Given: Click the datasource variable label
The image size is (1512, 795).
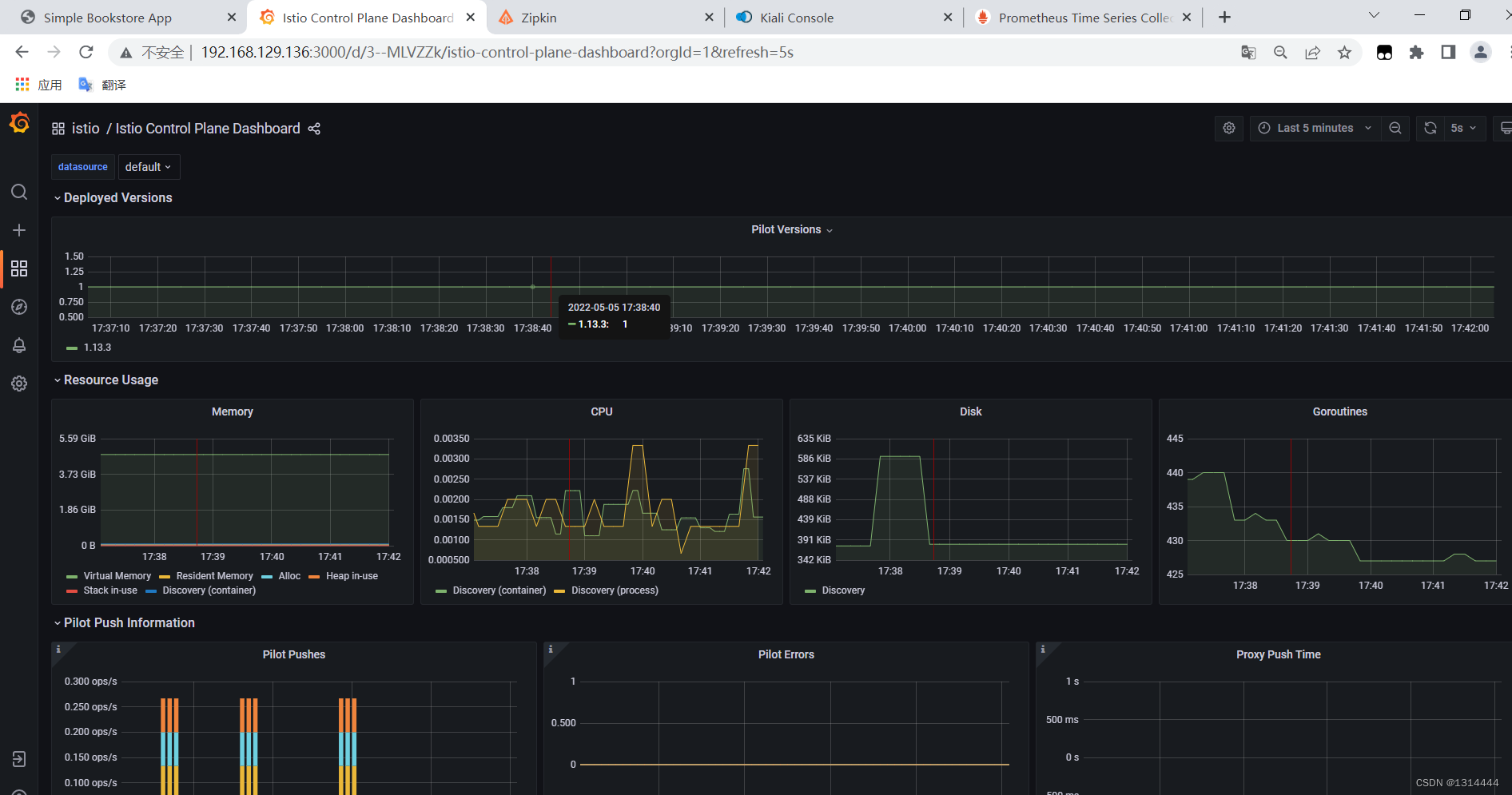Looking at the screenshot, I should (83, 167).
